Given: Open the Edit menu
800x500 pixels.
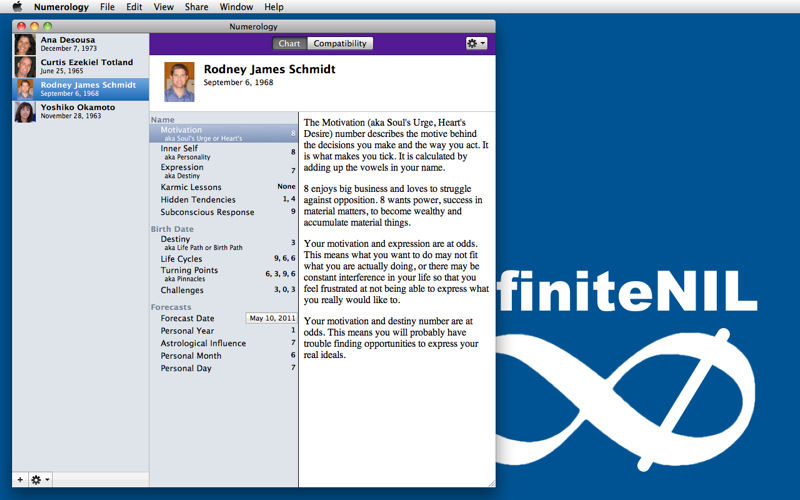Looking at the screenshot, I should (134, 7).
